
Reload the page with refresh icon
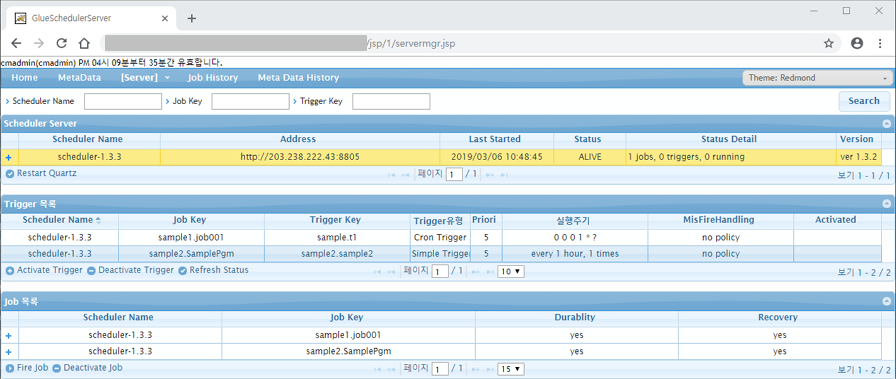(x=61, y=43)
